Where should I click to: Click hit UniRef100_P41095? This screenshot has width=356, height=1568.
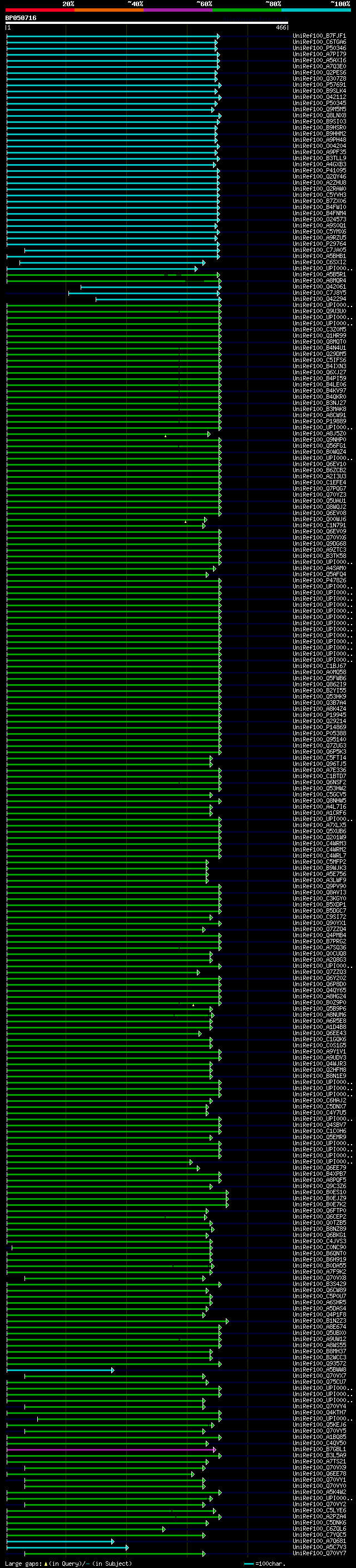tap(319, 170)
